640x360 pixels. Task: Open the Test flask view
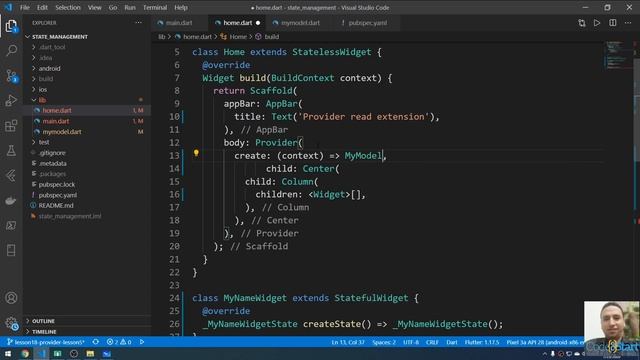pos(11,151)
